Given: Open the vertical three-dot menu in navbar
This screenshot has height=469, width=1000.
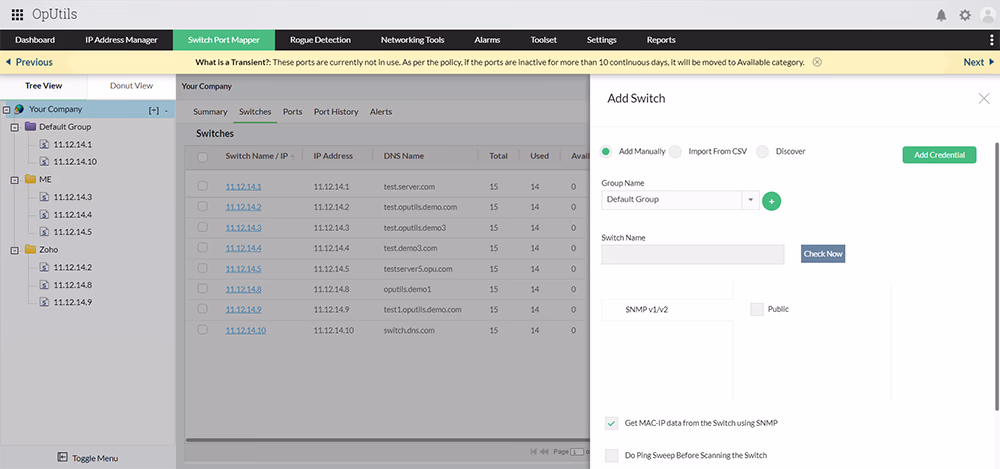Looking at the screenshot, I should pyautogui.click(x=991, y=40).
